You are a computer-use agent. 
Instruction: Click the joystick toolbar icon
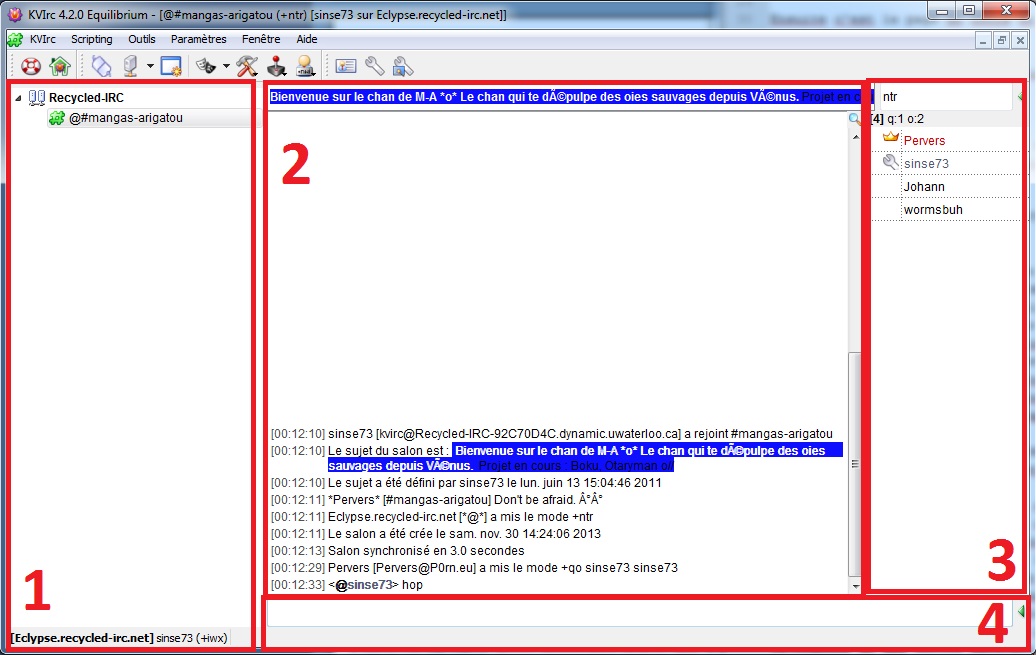(275, 67)
